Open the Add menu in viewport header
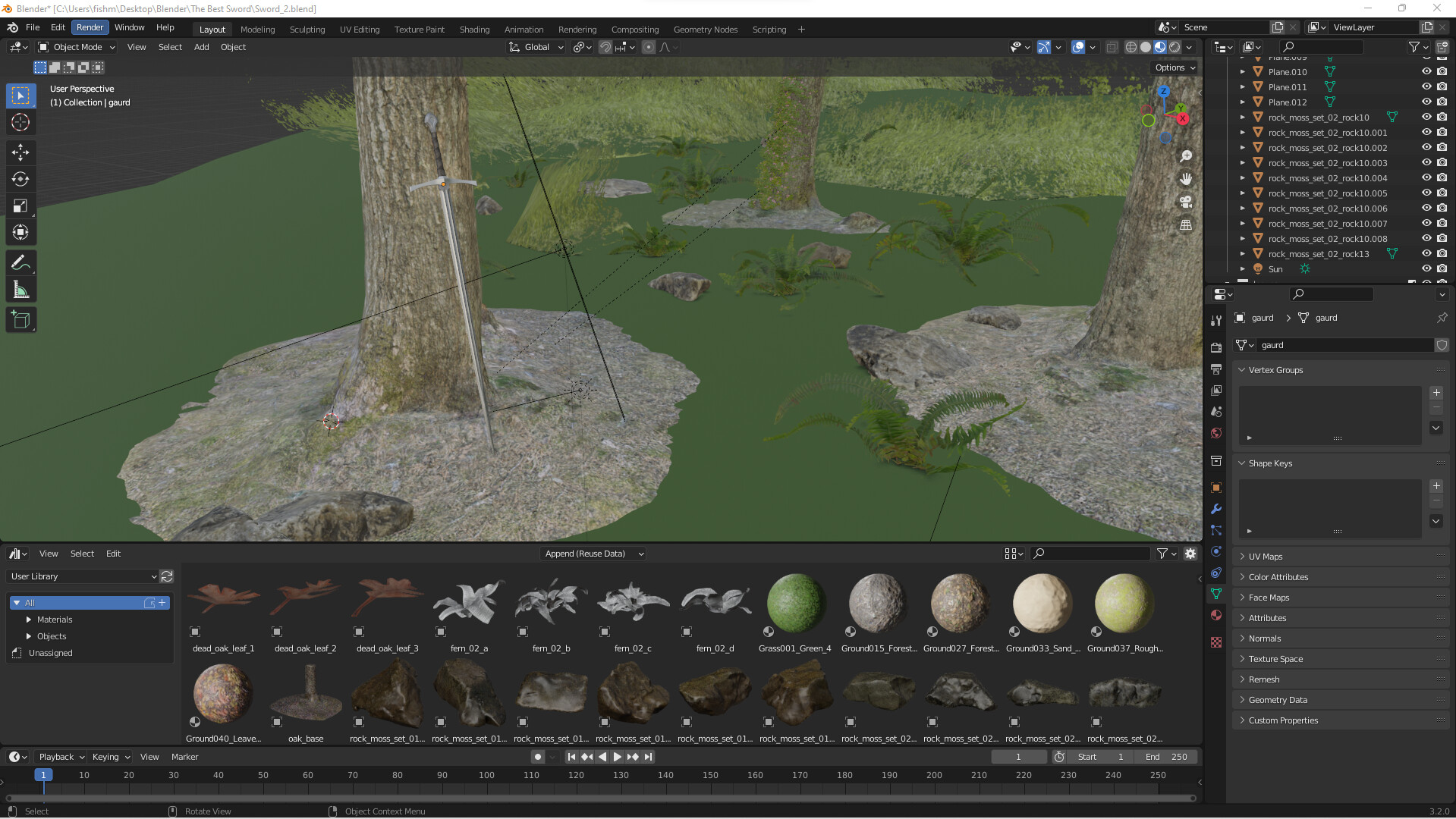1456x819 pixels. pyautogui.click(x=201, y=47)
